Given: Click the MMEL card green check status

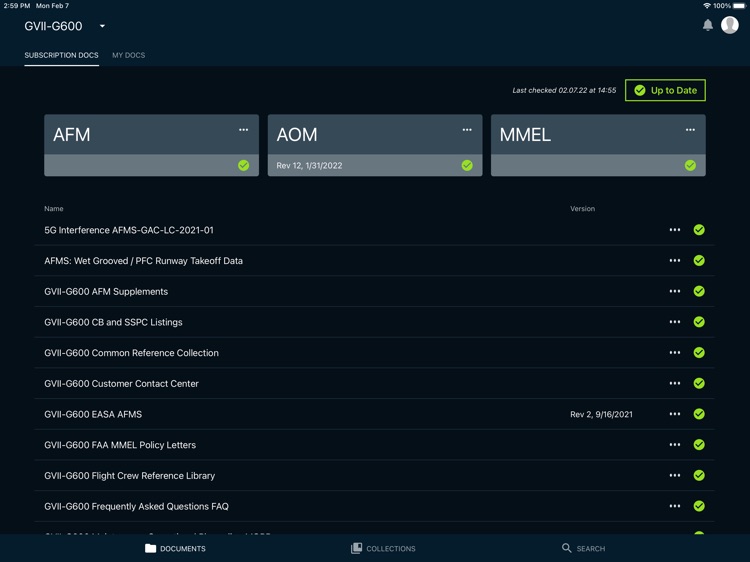Looking at the screenshot, I should point(690,165).
